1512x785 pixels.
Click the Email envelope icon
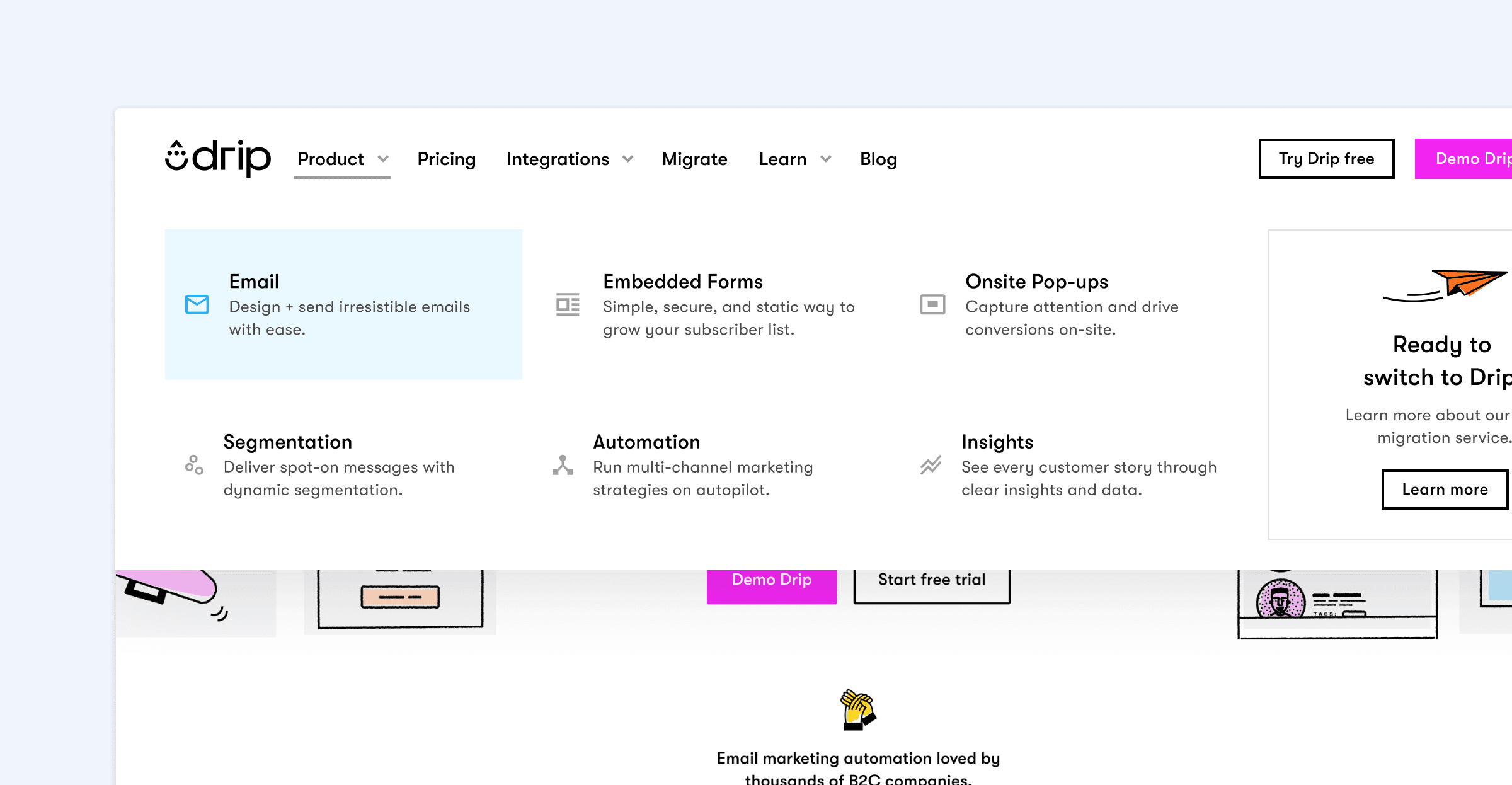[x=197, y=305]
